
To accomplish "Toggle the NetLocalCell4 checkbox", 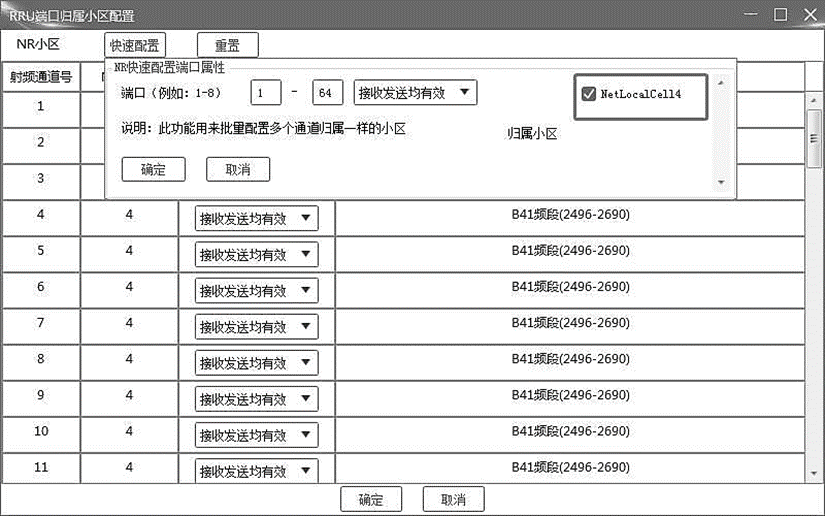I will 589,94.
